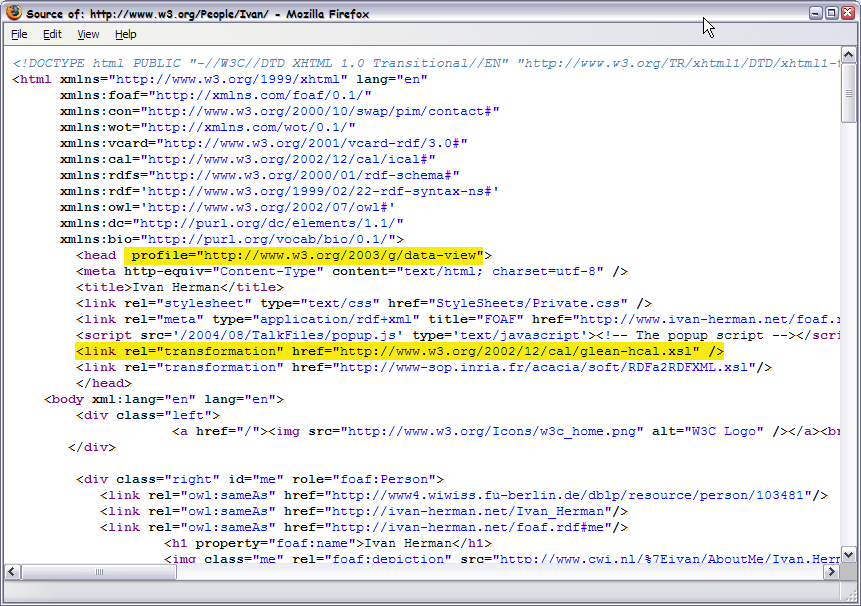Click the Firefox icon in the title bar
Screen dimensions: 861x606
[x=13, y=13]
